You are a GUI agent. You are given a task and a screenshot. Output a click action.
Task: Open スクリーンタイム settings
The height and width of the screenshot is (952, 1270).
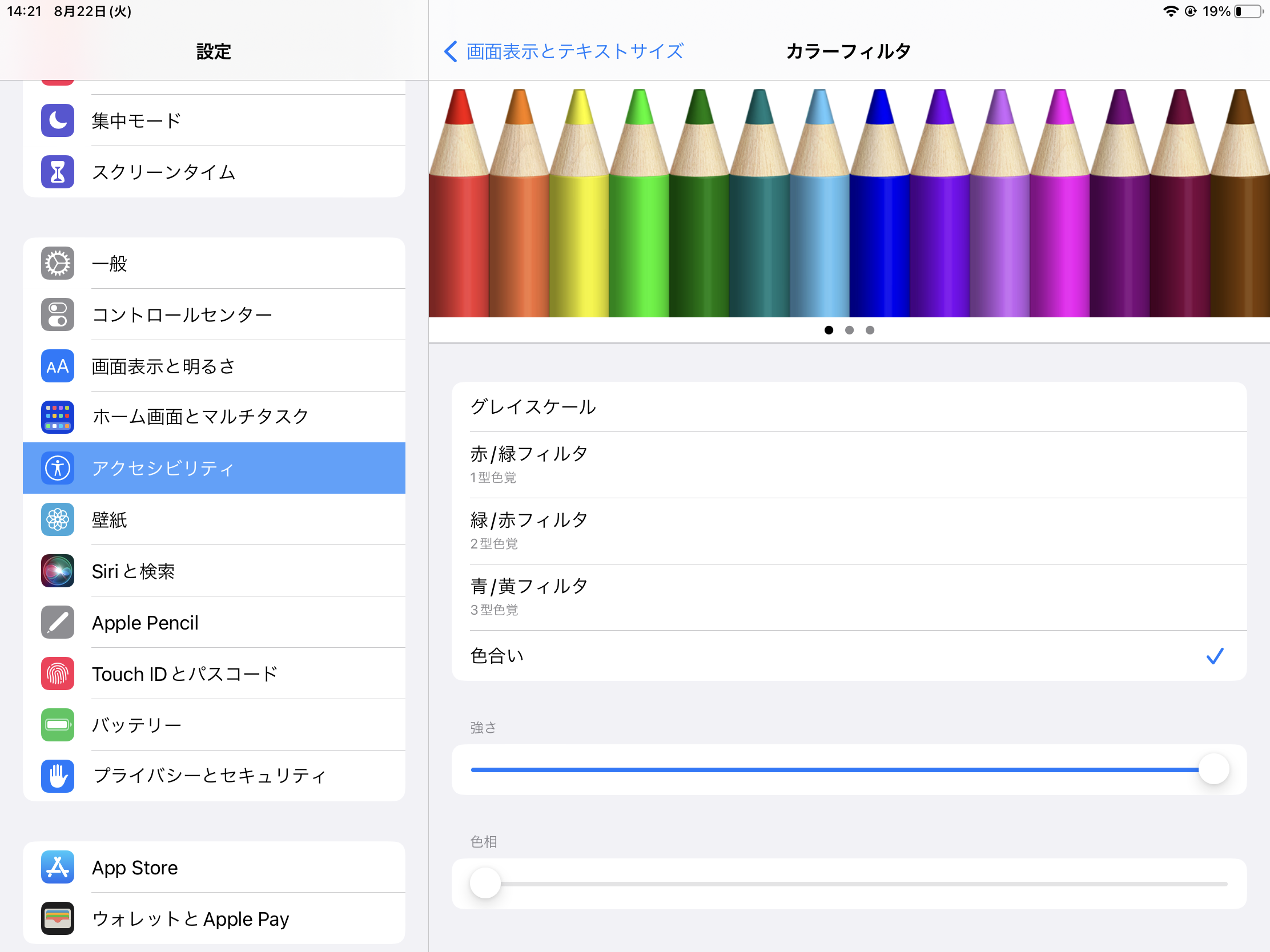click(214, 172)
